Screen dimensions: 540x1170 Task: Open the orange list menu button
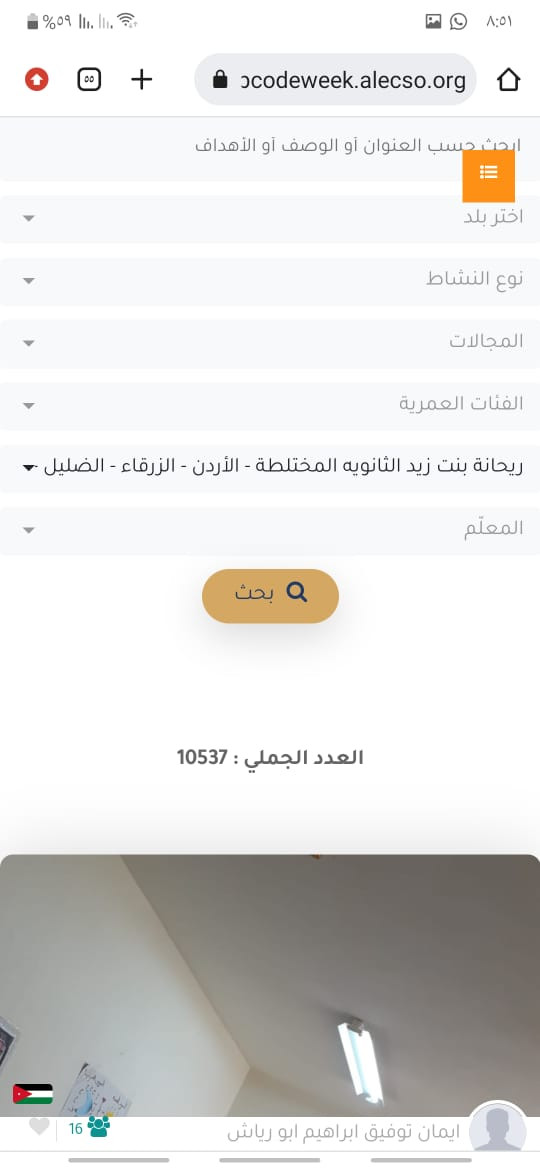coord(489,175)
